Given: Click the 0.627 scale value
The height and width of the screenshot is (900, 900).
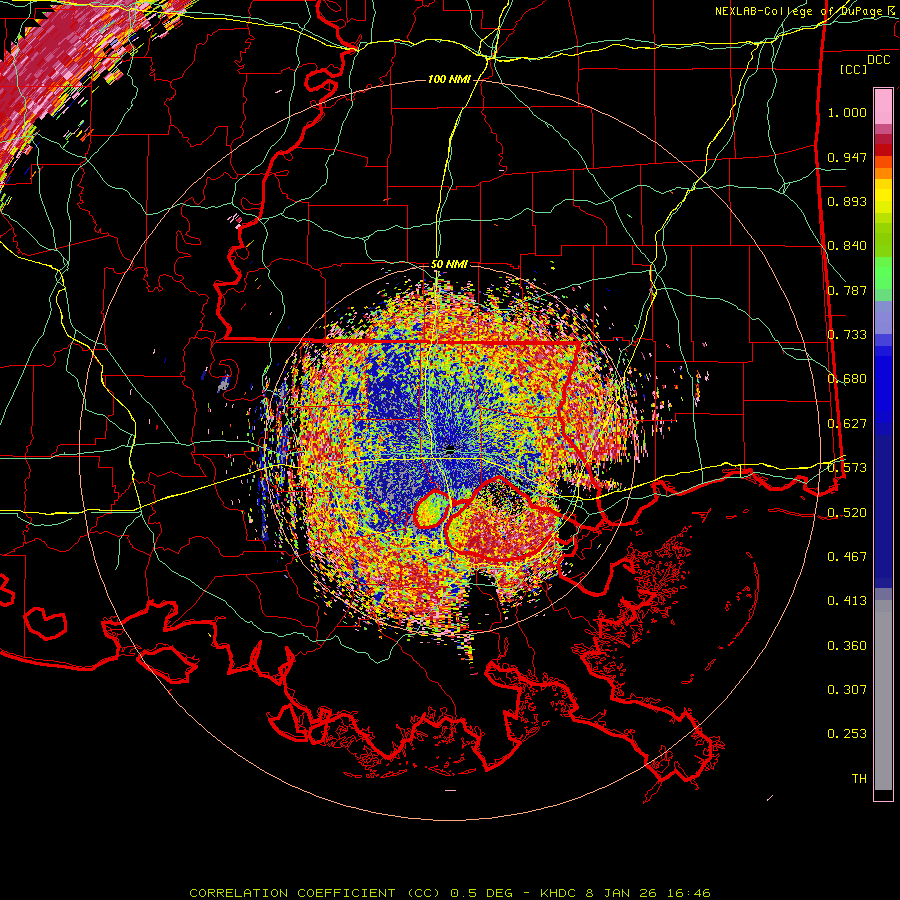Looking at the screenshot, I should 847,424.
